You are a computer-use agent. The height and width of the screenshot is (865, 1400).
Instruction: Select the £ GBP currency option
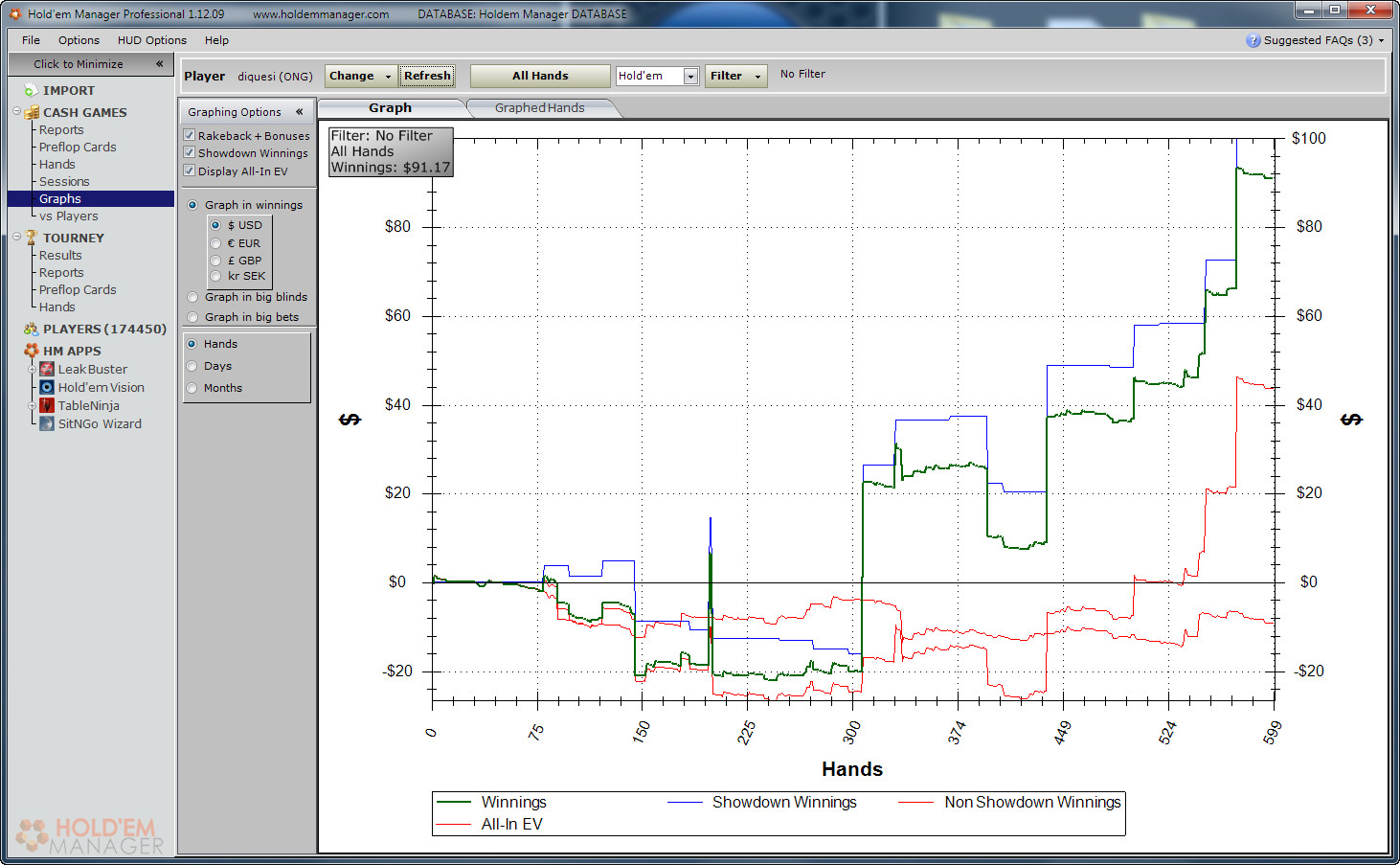(x=215, y=260)
